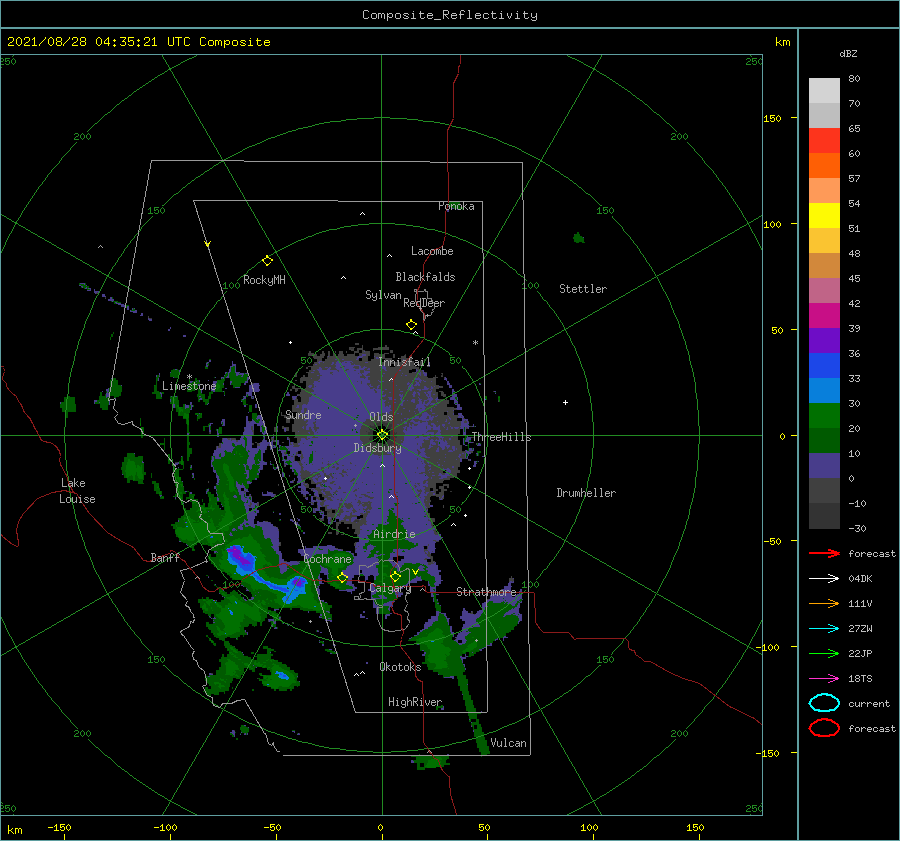Click the Vulcan town label
Viewport: 900px width, 841px height.
(x=508, y=743)
